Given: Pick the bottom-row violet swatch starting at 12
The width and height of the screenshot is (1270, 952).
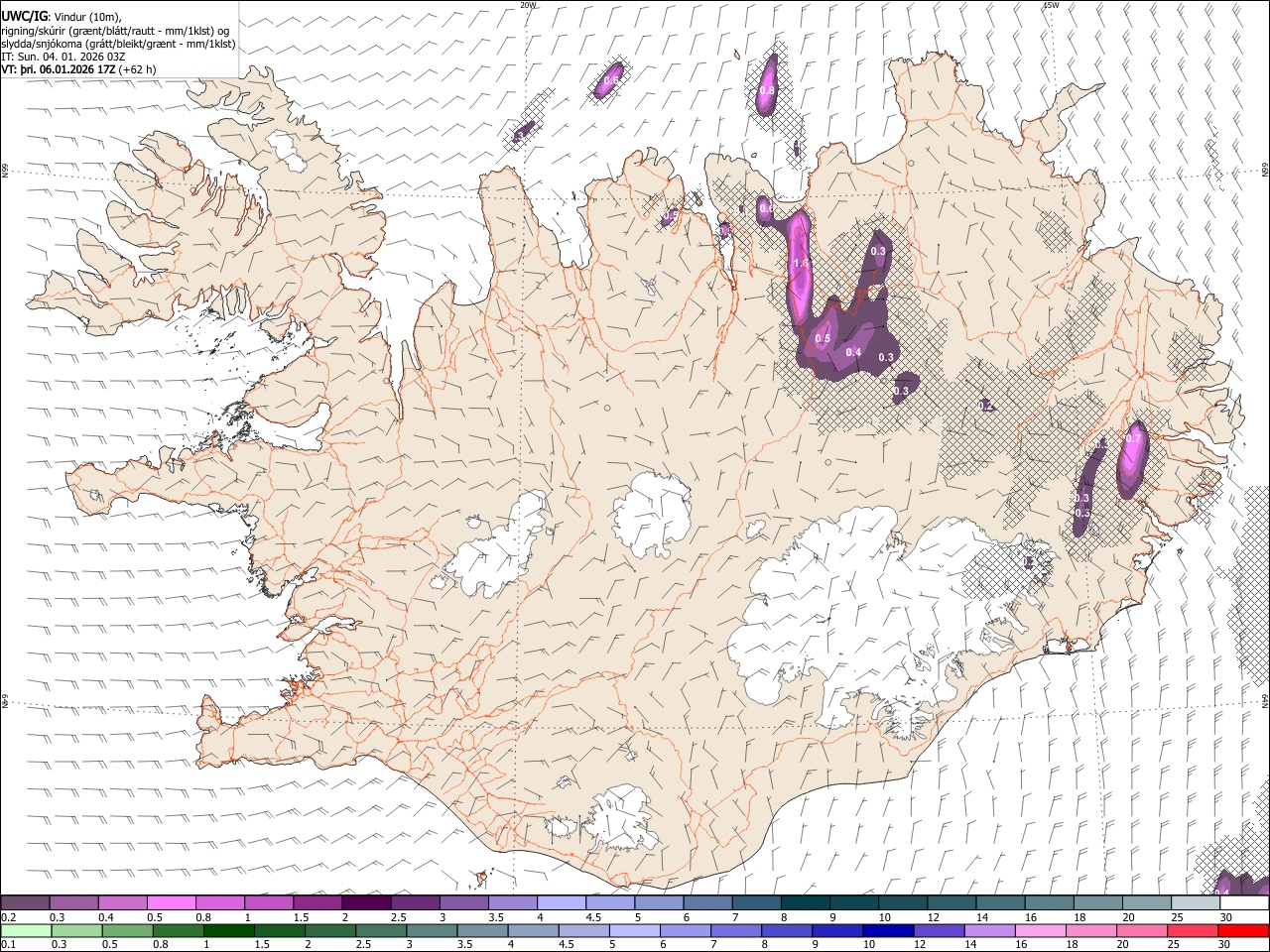Looking at the screenshot, I should (x=939, y=930).
